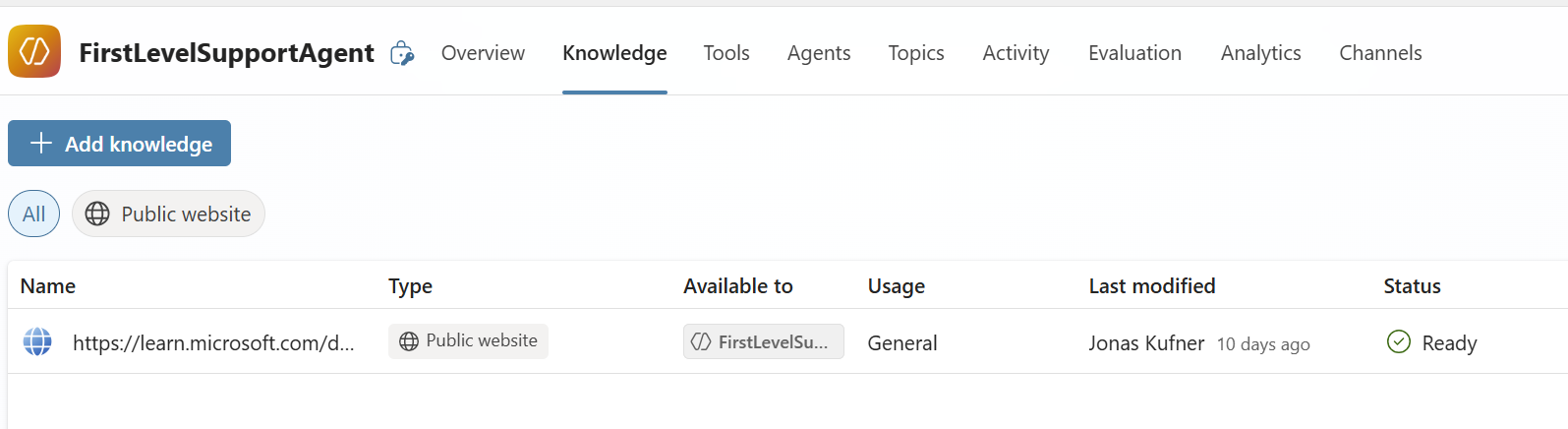Image resolution: width=1568 pixels, height=429 pixels.
Task: Go to the Agents tab
Action: coord(819,53)
